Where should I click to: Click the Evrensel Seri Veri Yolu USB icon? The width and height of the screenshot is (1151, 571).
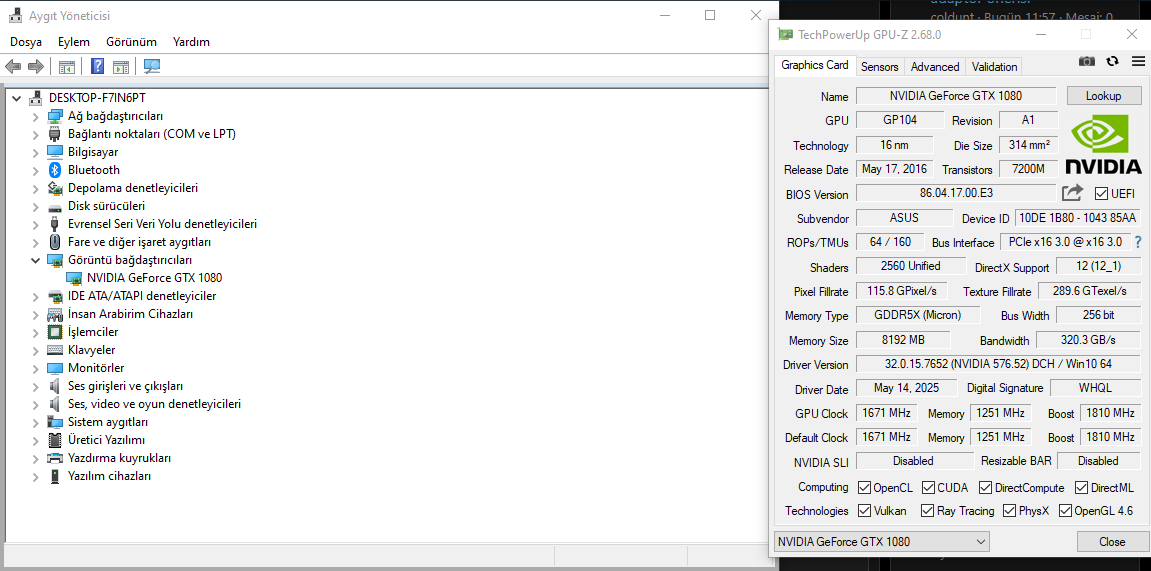(x=54, y=224)
